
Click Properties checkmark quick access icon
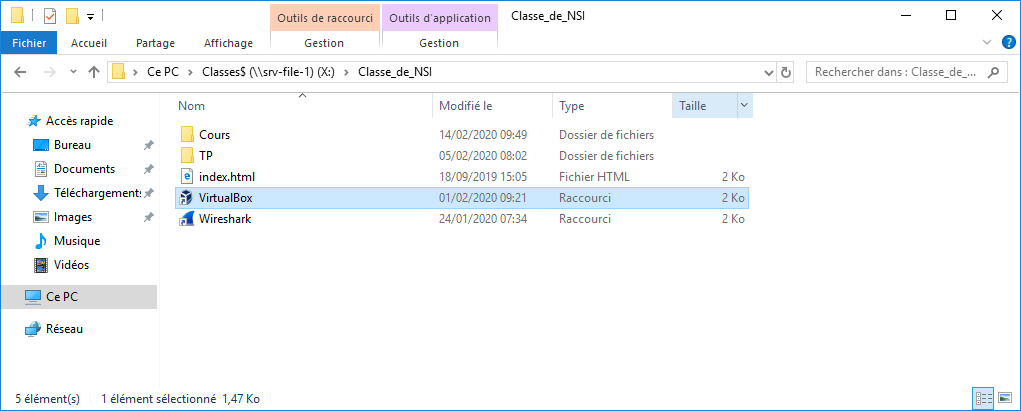(x=49, y=16)
